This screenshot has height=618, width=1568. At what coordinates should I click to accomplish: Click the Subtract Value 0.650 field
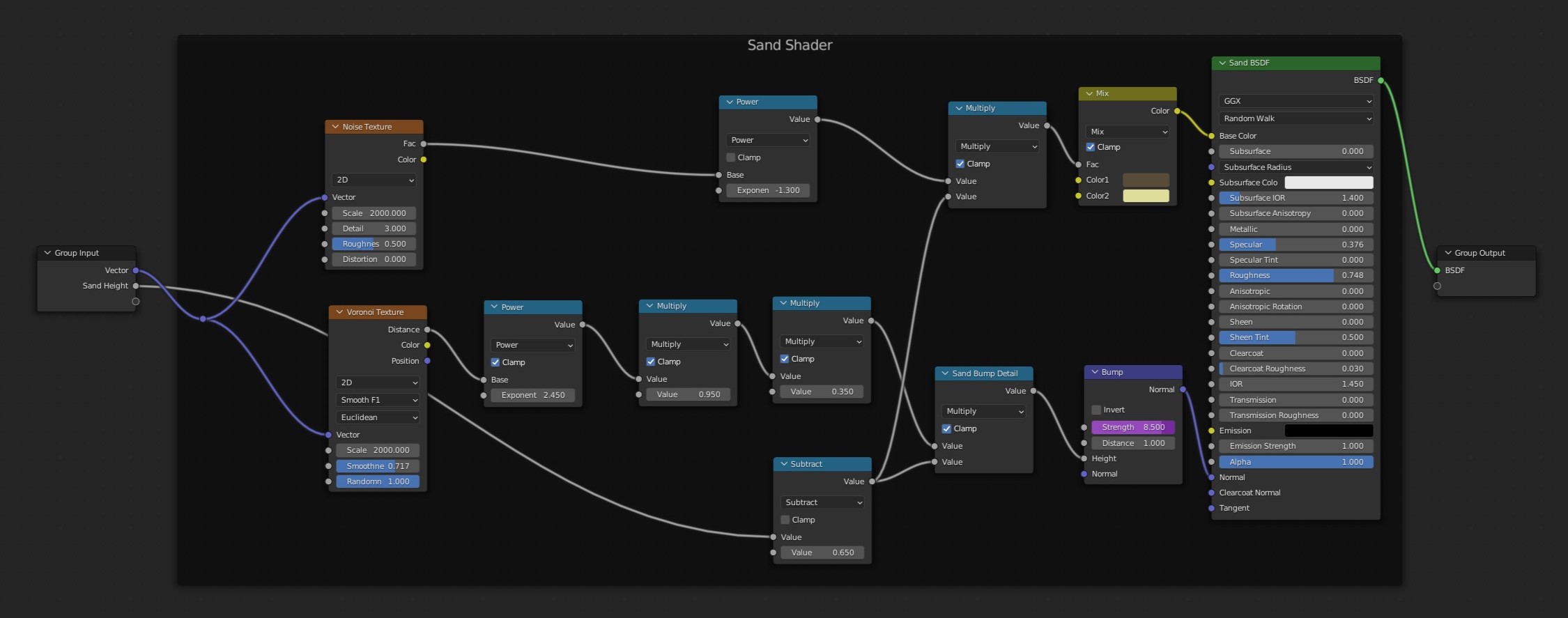click(822, 553)
